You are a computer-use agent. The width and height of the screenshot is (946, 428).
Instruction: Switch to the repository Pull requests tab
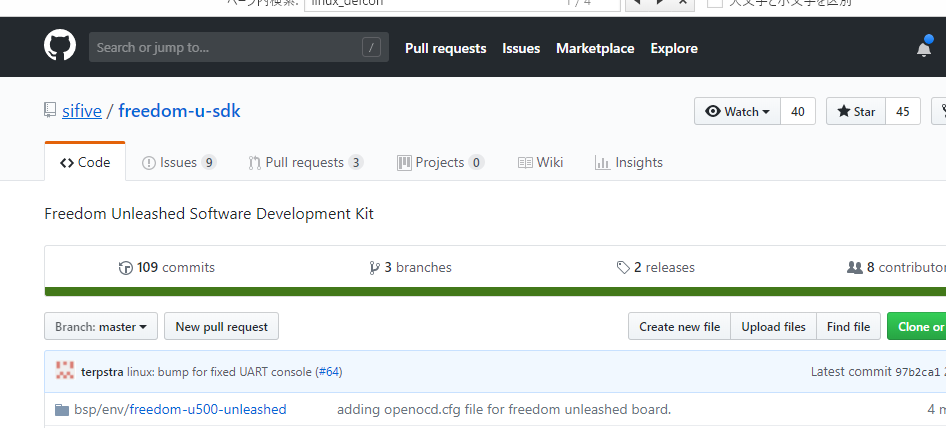[306, 162]
